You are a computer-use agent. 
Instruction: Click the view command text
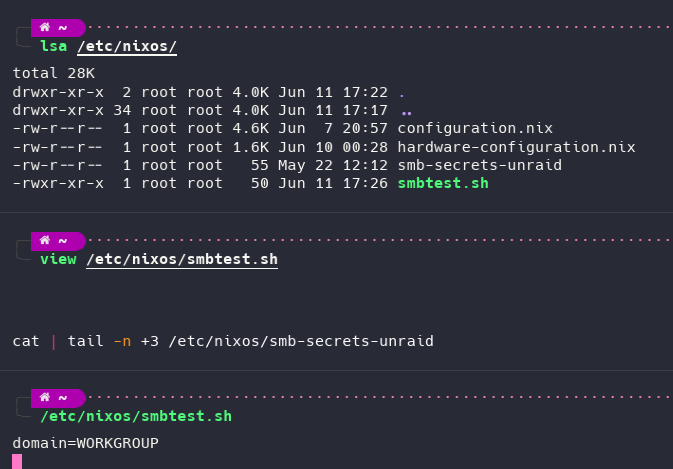click(58, 260)
